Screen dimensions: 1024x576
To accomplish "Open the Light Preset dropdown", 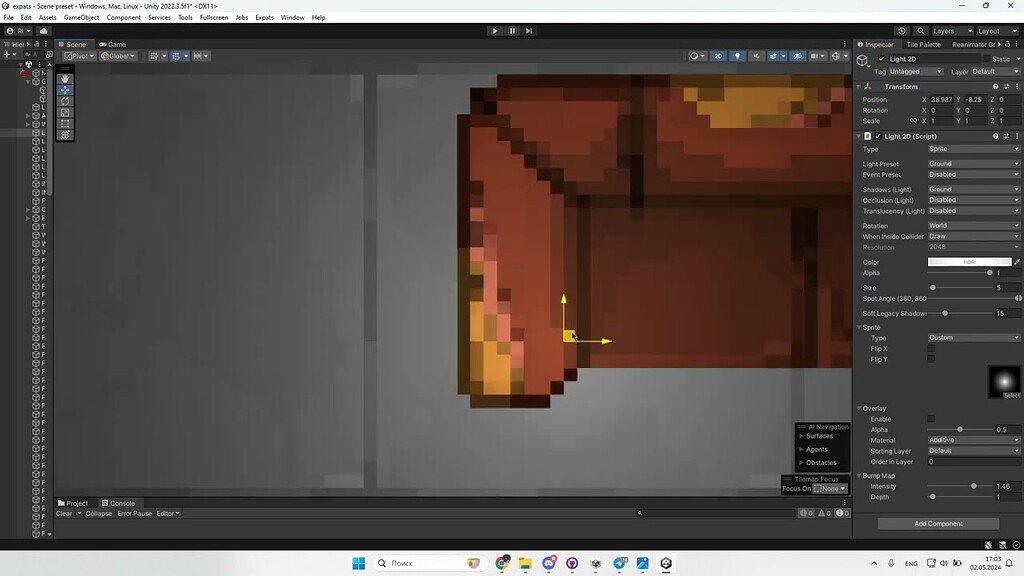I will [x=973, y=163].
